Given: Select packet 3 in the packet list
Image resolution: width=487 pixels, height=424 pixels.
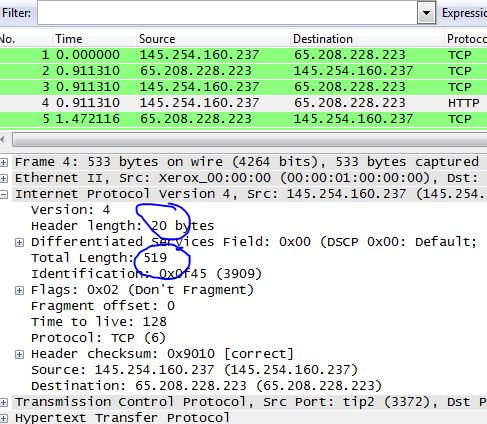Looking at the screenshot, I should coord(243,87).
